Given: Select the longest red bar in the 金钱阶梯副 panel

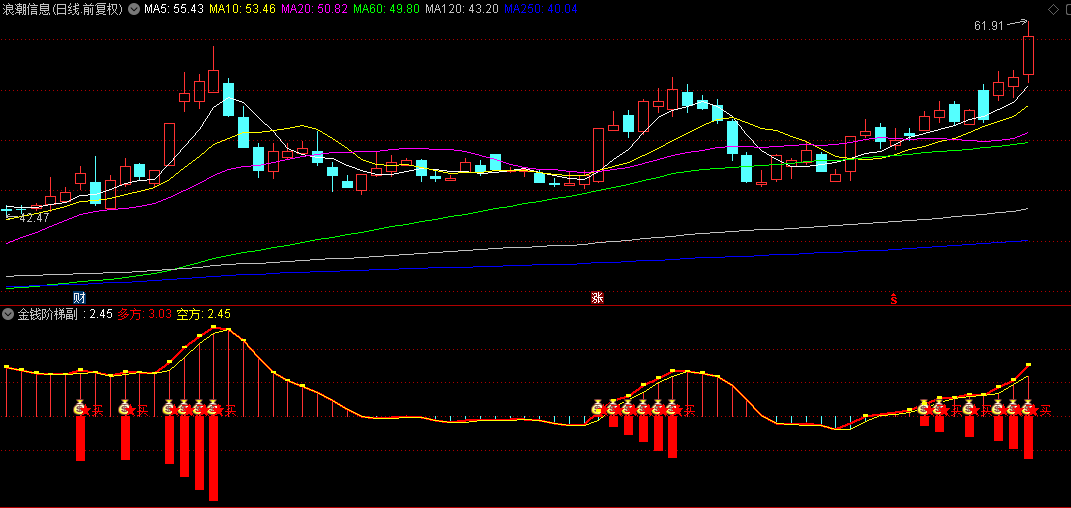Looking at the screenshot, I should 213,458.
